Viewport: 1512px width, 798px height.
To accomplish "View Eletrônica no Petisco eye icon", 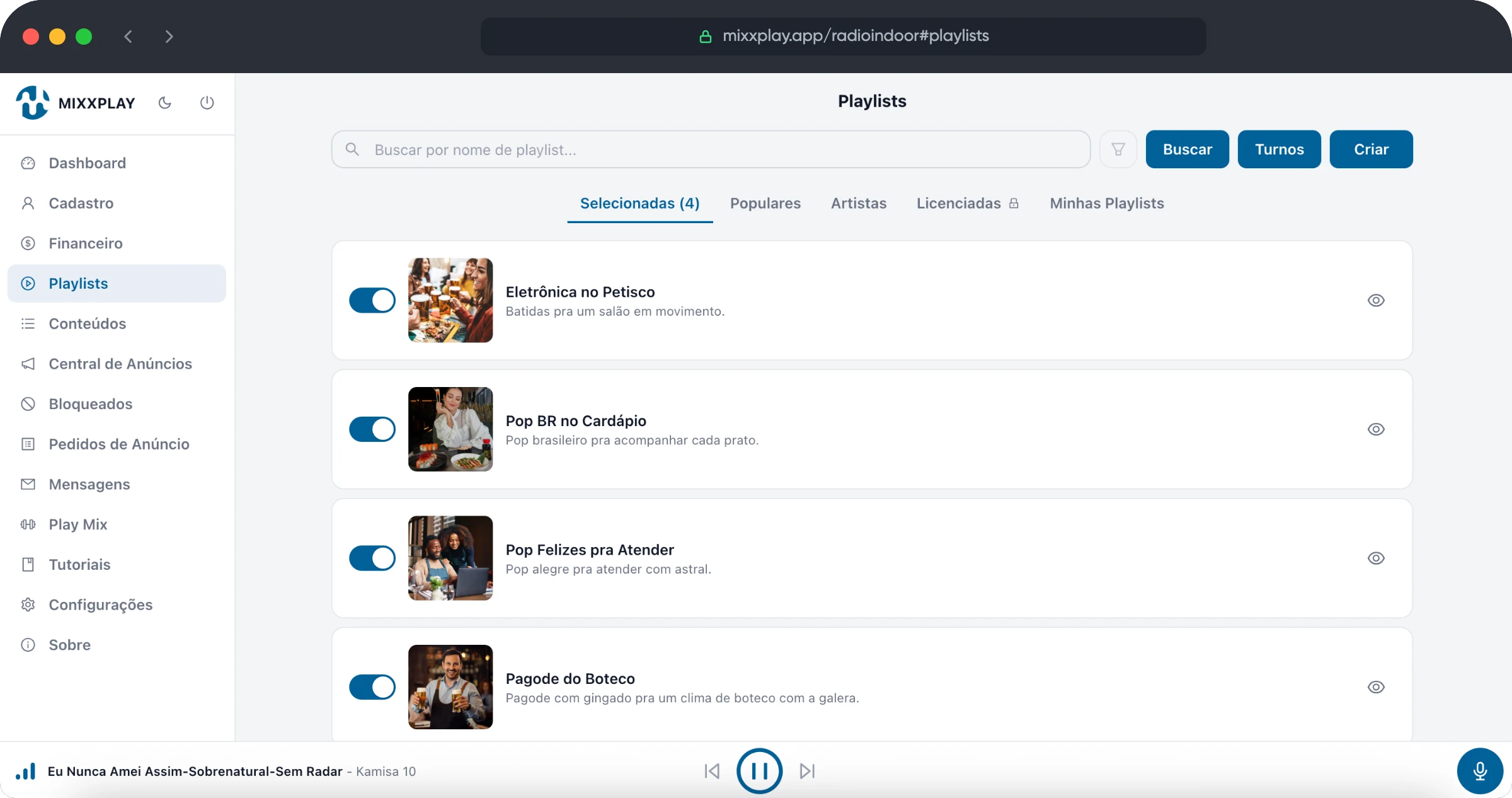I will click(x=1376, y=301).
